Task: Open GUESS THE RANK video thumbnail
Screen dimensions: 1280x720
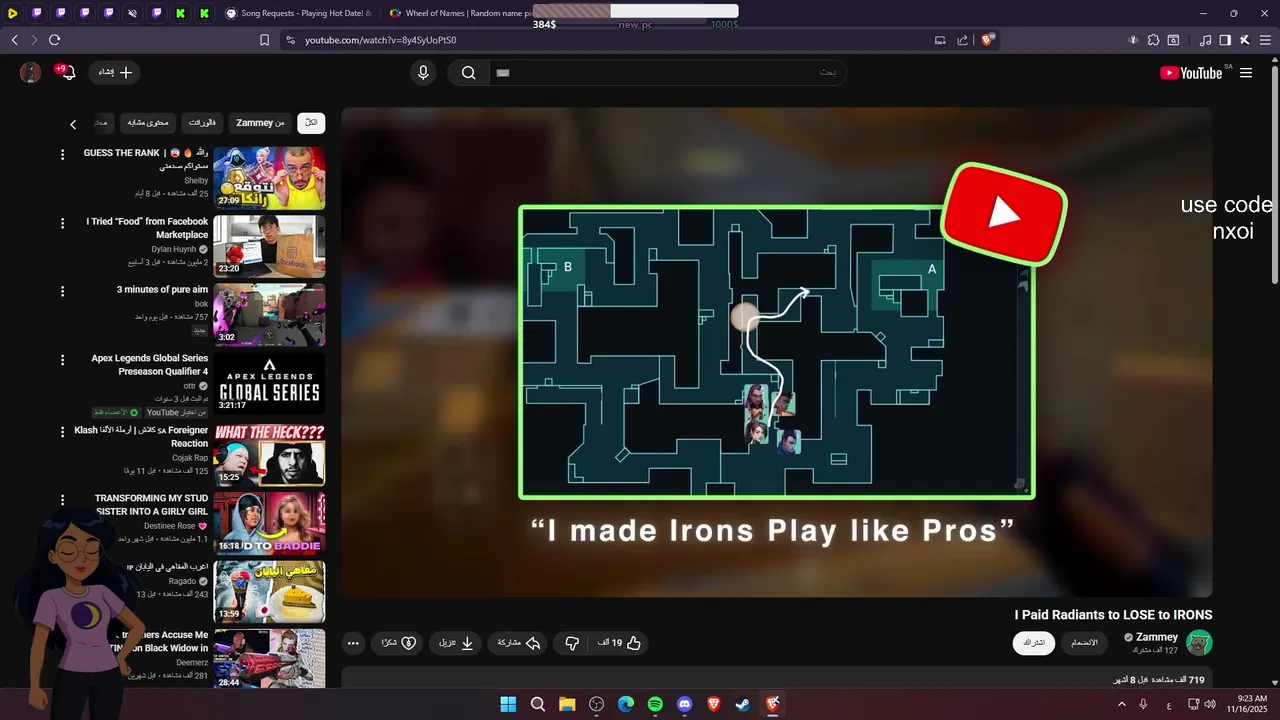Action: click(269, 178)
